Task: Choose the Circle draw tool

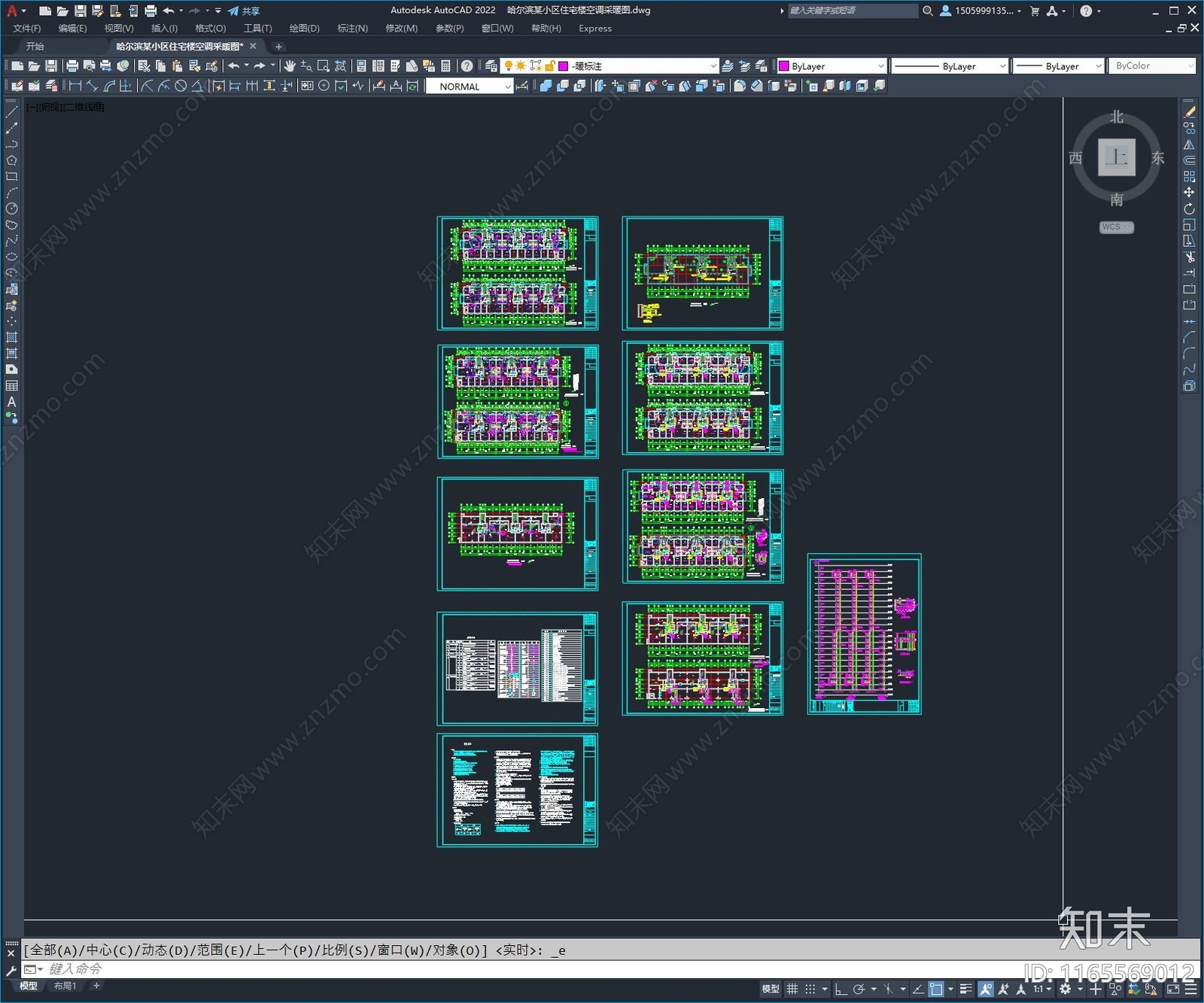Action: coord(11,208)
